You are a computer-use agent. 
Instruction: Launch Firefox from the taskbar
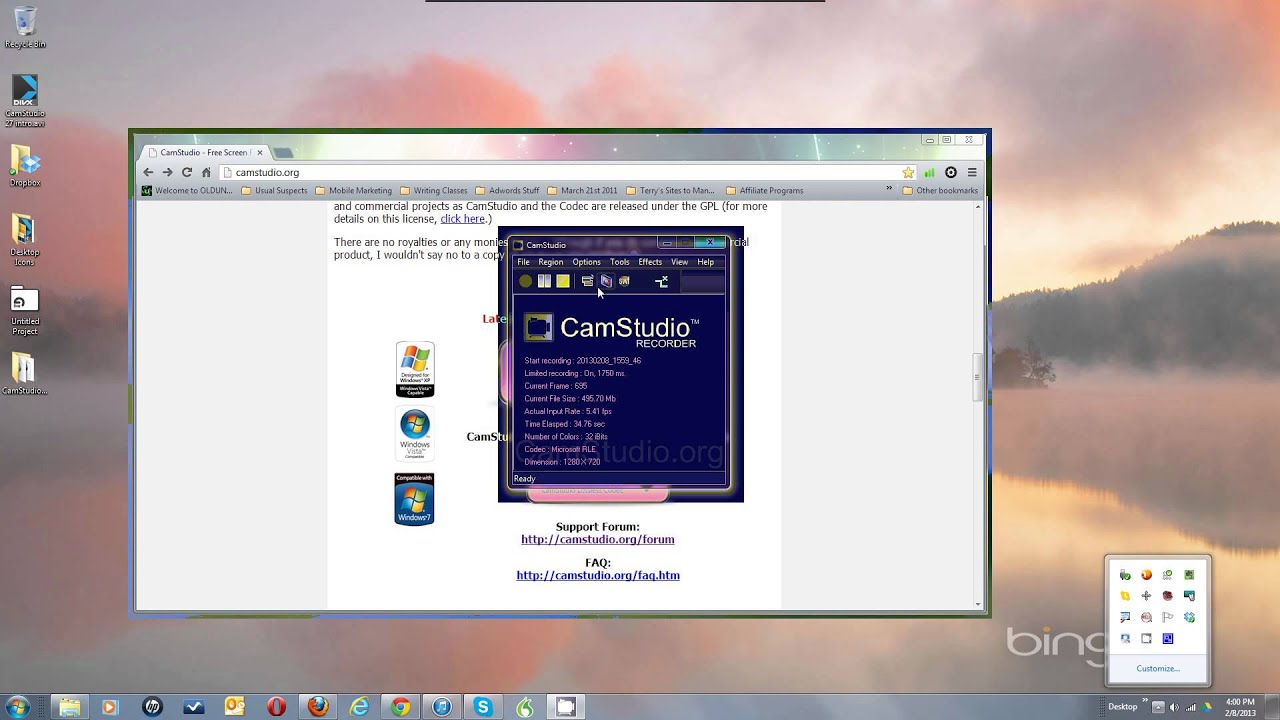(318, 707)
